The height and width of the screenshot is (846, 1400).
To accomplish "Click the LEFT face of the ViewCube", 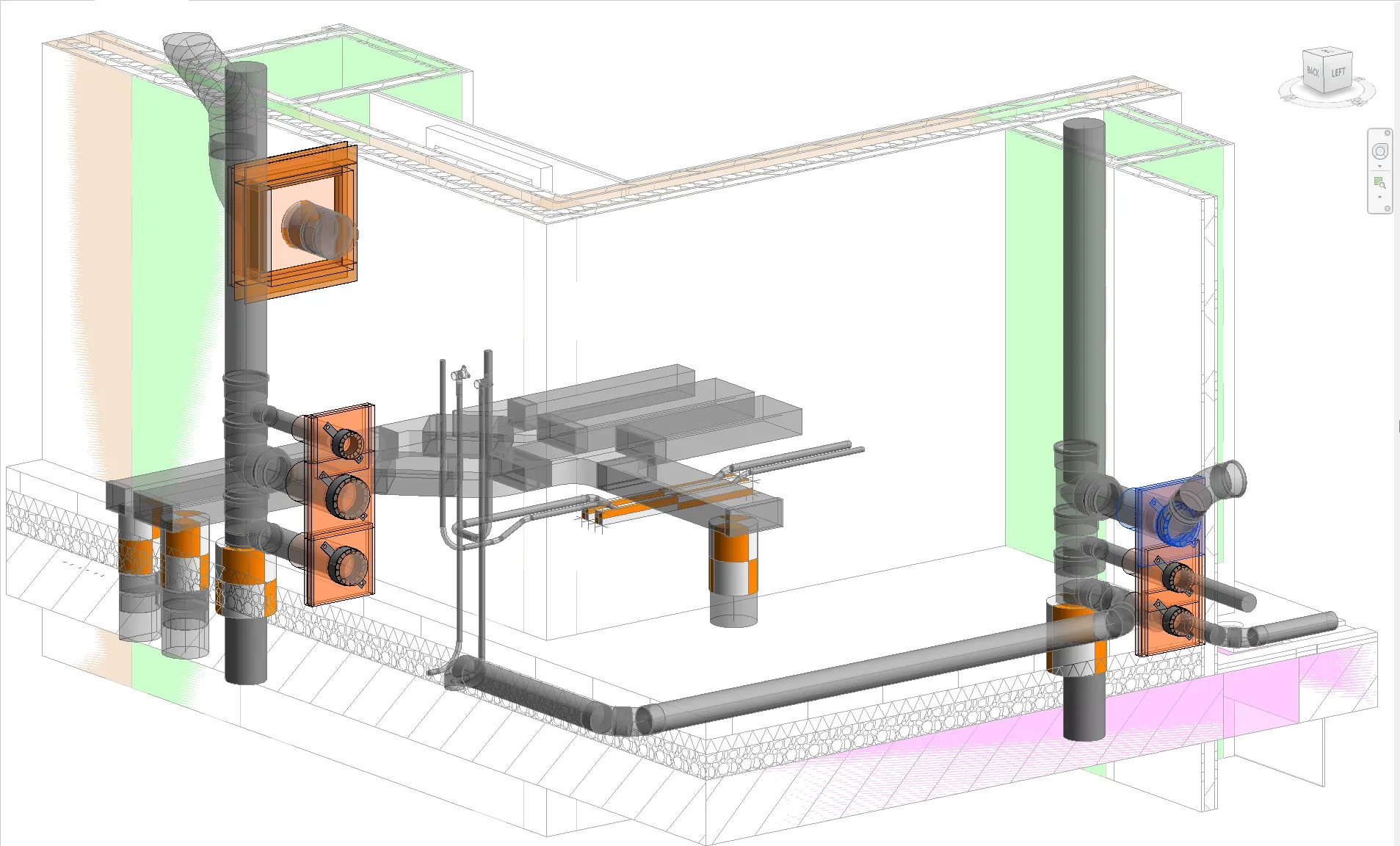I will point(1338,73).
